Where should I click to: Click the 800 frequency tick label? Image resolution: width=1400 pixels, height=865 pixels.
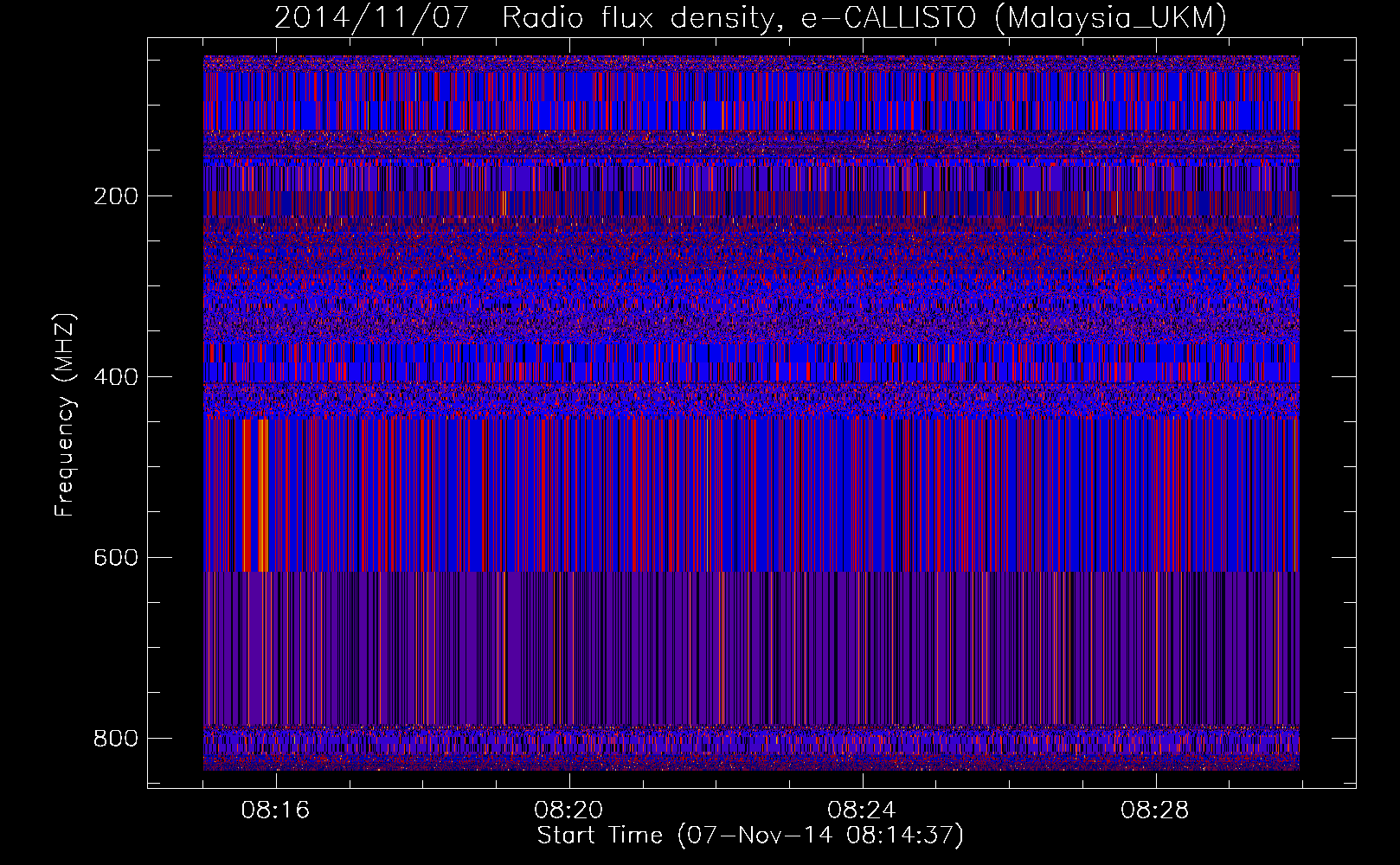[116, 739]
